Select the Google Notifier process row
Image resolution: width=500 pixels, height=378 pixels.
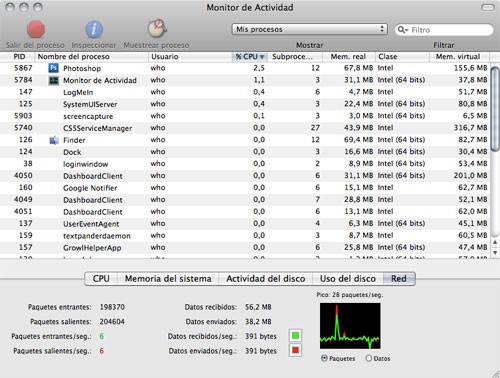245,188
